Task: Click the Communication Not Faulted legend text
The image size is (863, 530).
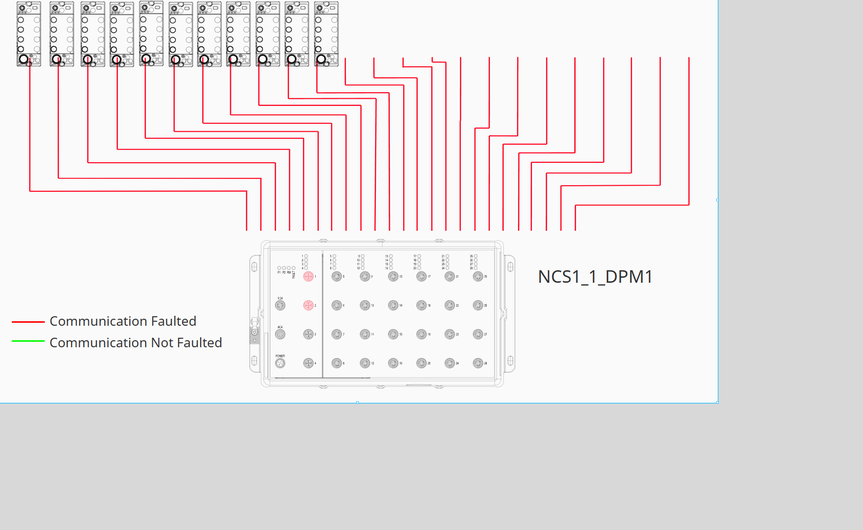Action: coord(136,342)
